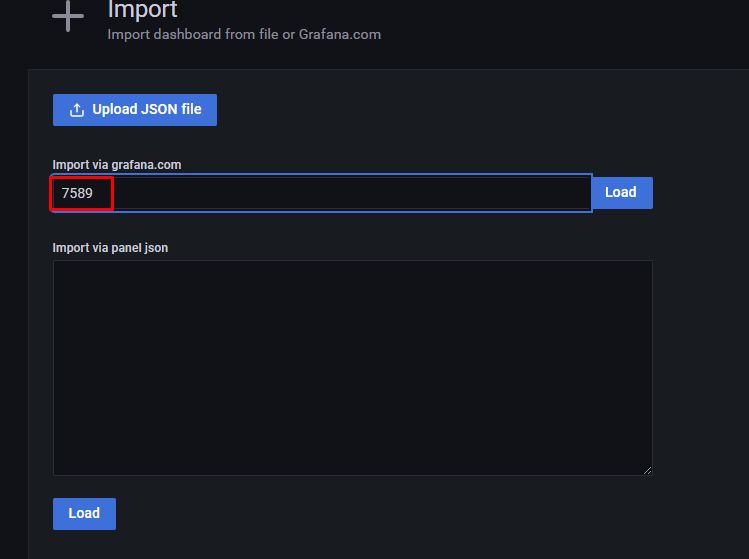
Task: Click blank panel area right of Upload button
Action: pos(435,110)
